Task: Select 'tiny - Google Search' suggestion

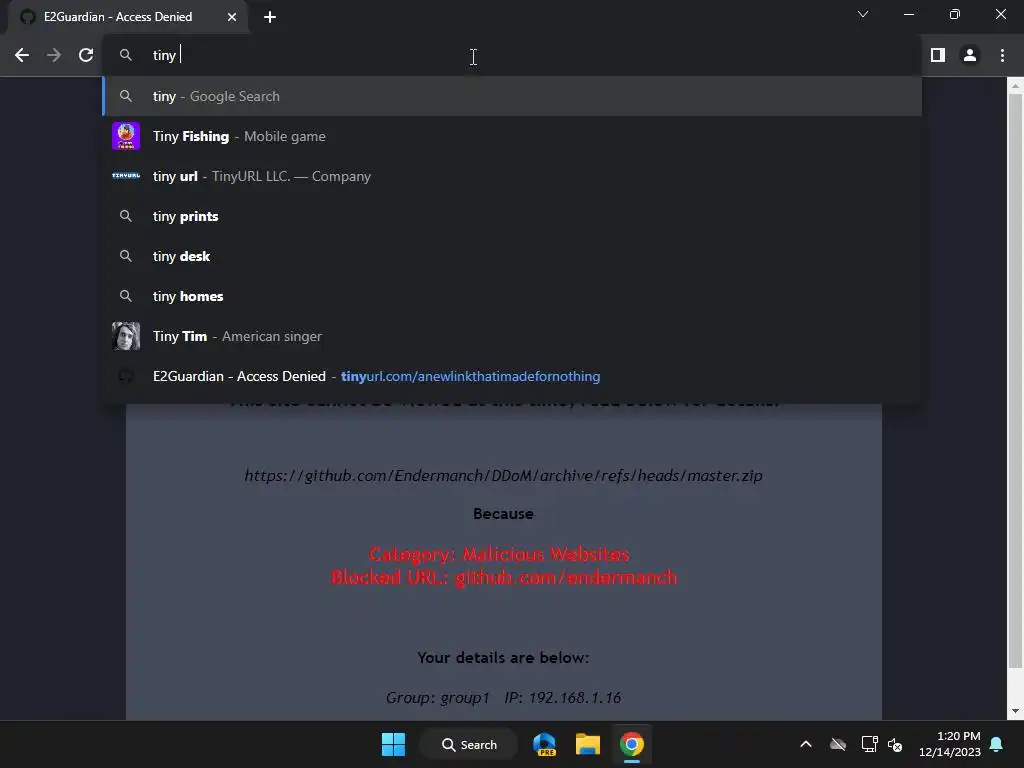Action: click(512, 96)
